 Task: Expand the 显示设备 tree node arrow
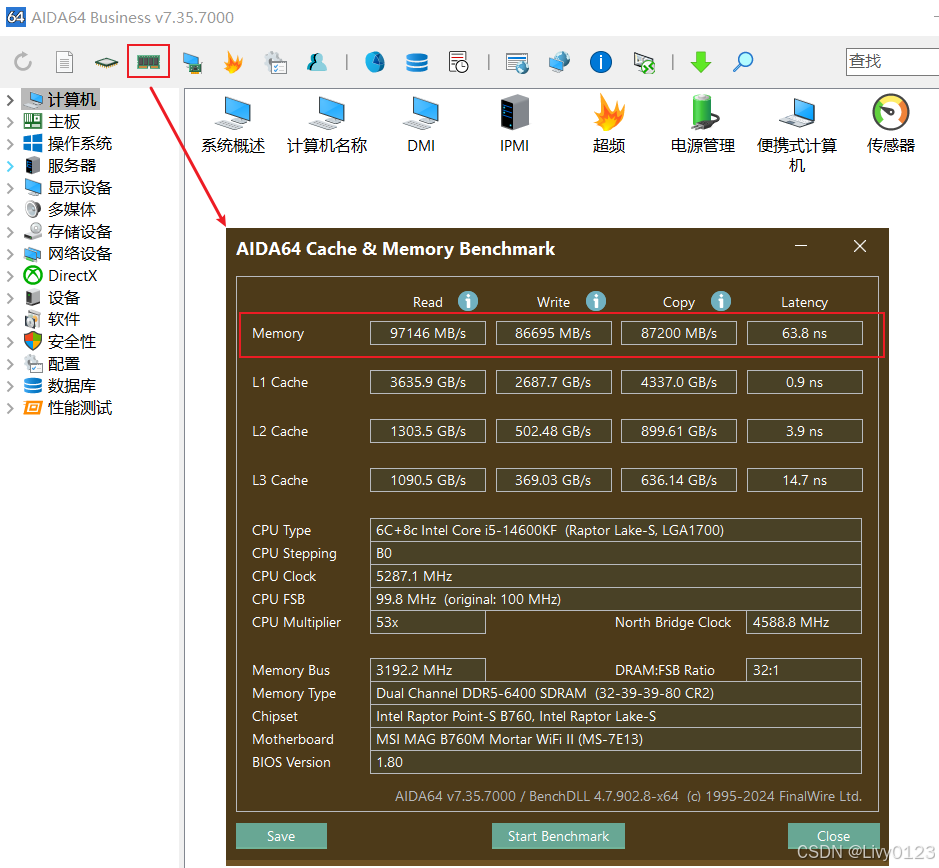10,188
